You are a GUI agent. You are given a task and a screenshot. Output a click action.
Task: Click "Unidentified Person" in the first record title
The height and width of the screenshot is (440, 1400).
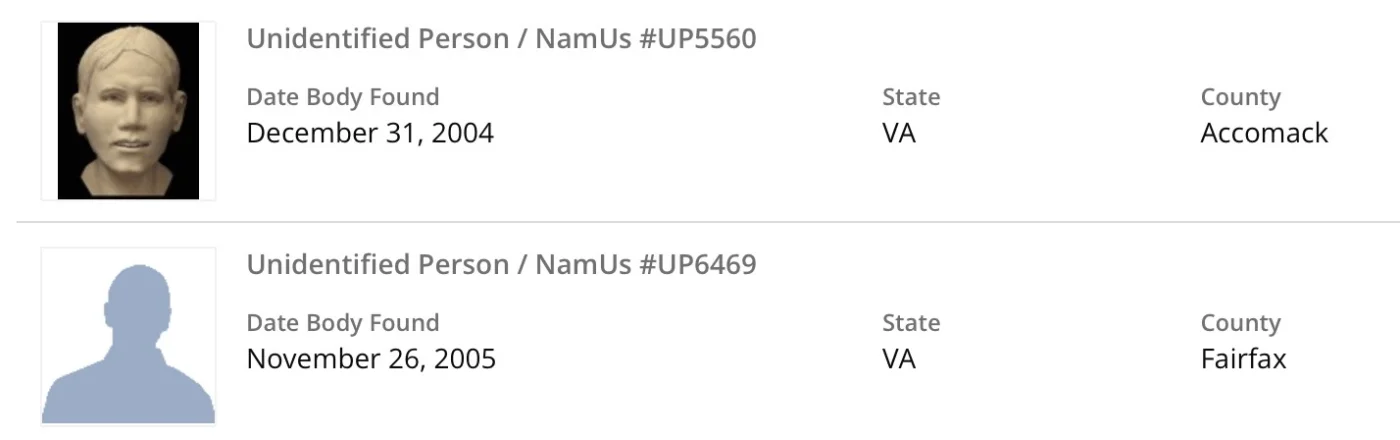[x=378, y=39]
